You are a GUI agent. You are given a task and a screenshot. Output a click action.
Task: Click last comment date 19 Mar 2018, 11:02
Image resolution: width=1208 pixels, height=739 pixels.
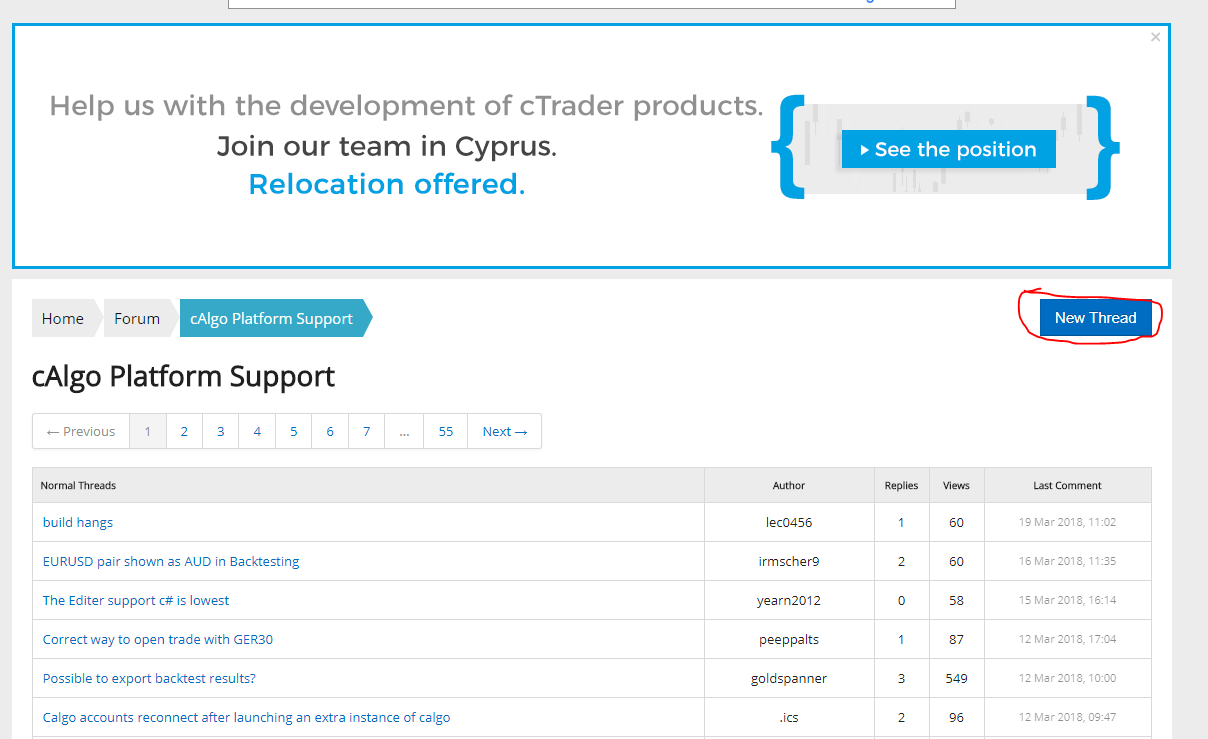(x=1067, y=522)
